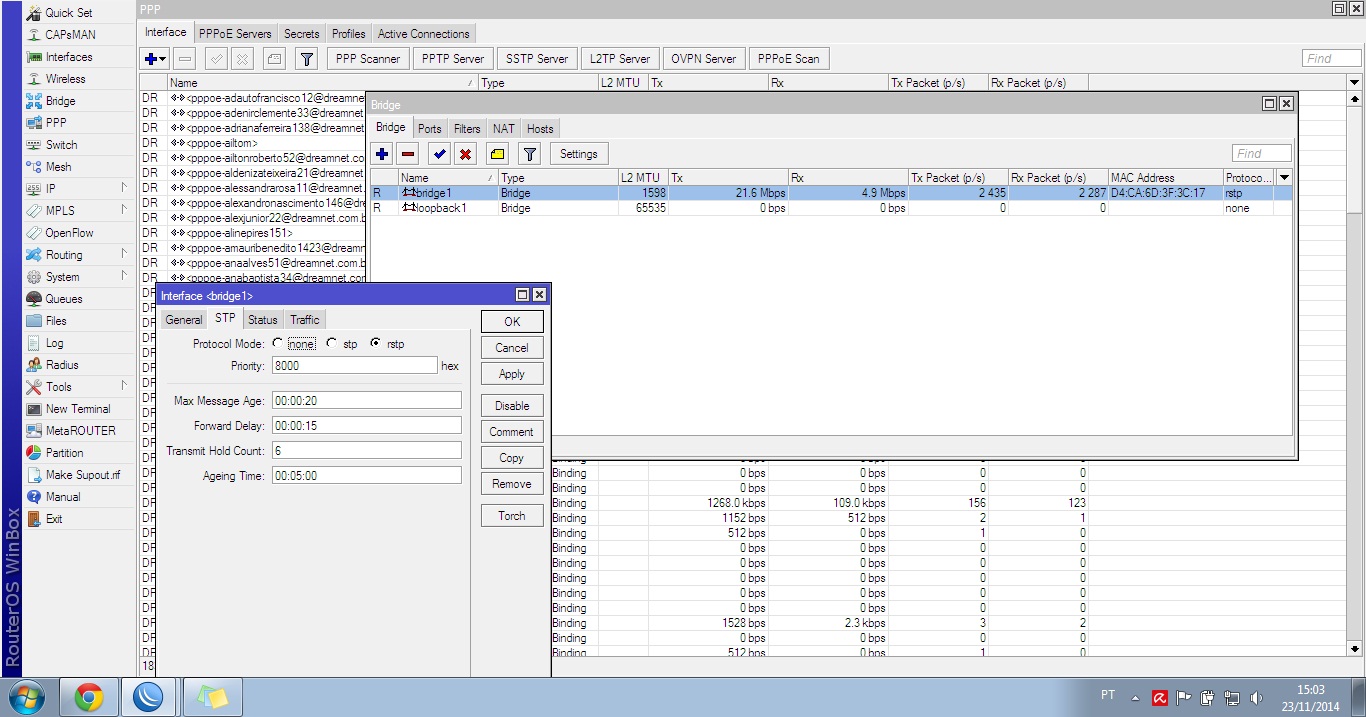Open Wireless from the left sidebar
1366x717 pixels.
point(65,79)
